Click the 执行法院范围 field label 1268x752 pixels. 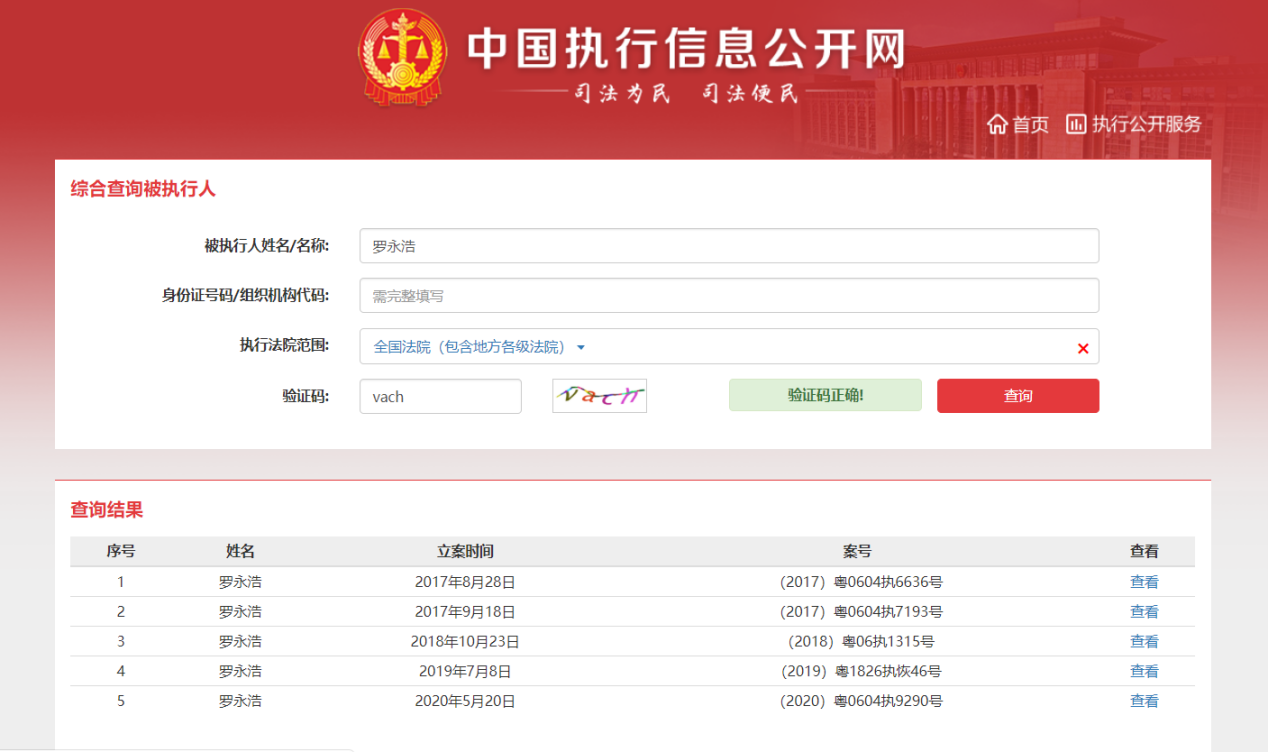(x=284, y=345)
